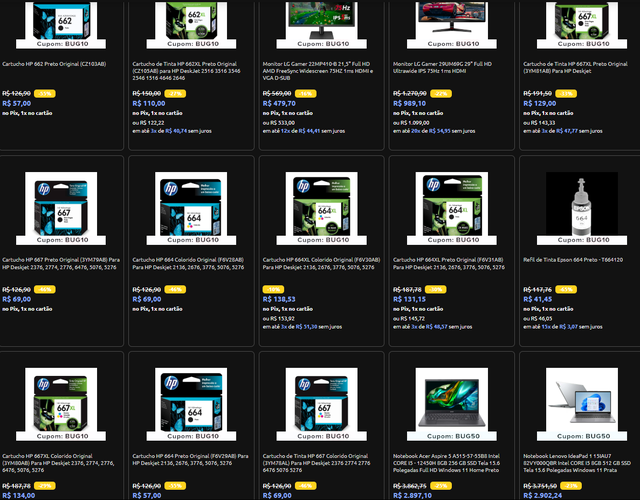Open the HP 662 Preto cartridge product image

click(61, 24)
